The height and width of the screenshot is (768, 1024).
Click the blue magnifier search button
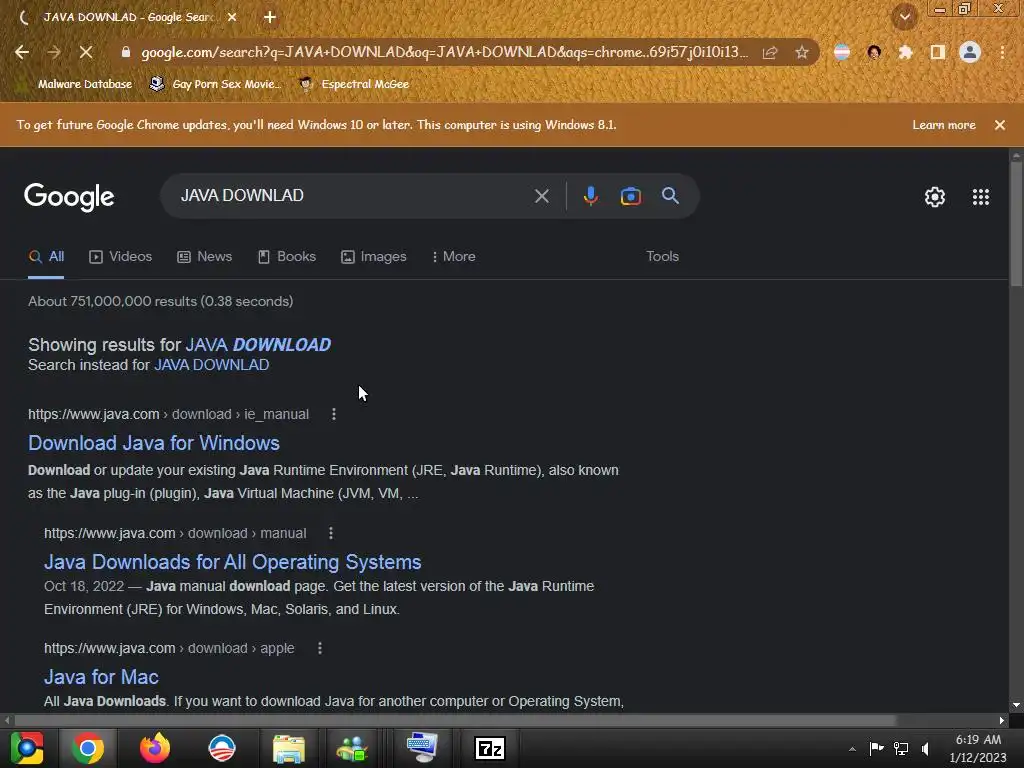pyautogui.click(x=670, y=195)
